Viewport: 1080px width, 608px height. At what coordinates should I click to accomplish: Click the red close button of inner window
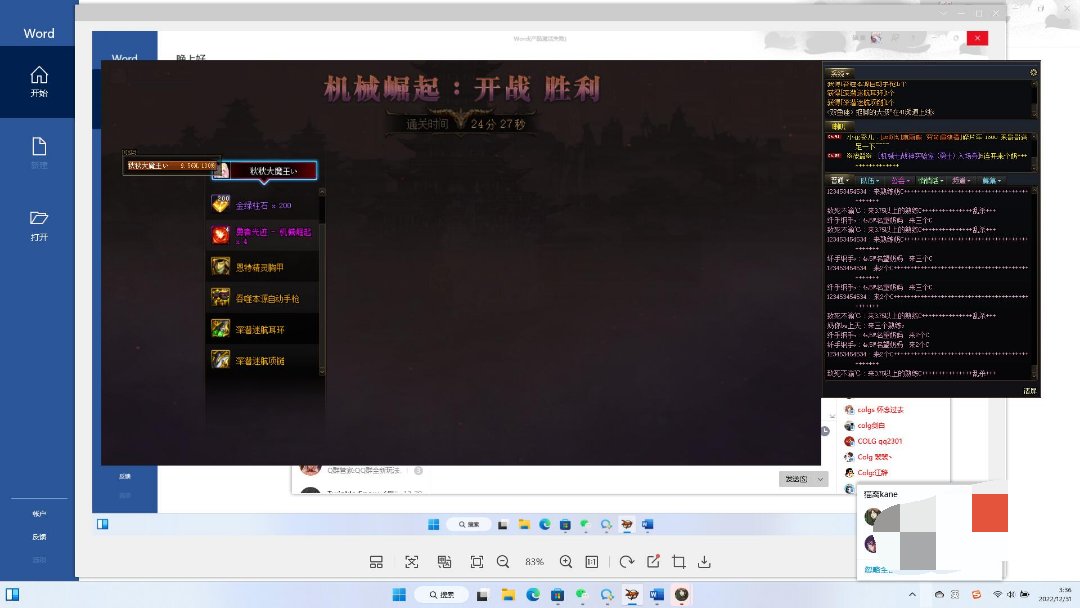[977, 39]
